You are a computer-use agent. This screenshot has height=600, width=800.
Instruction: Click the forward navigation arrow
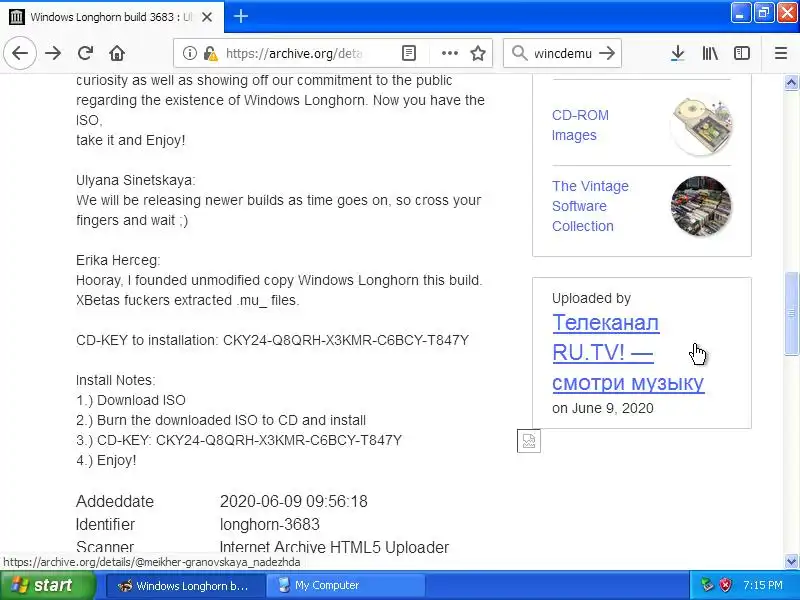(x=53, y=53)
